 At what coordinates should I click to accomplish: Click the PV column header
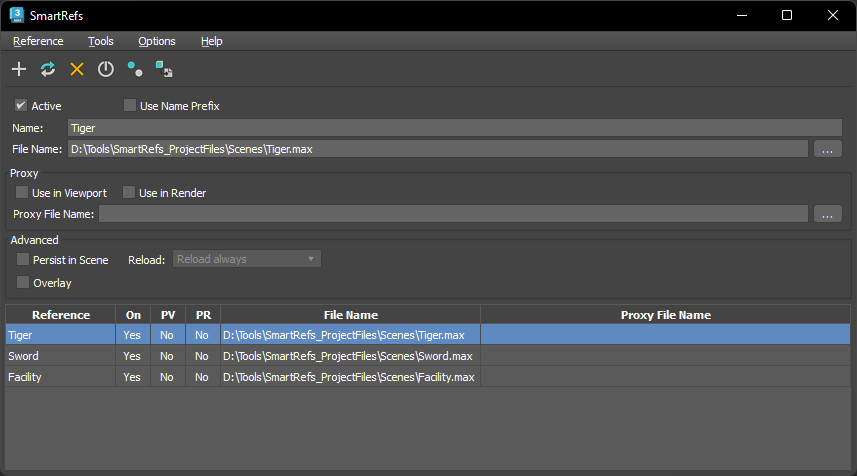click(x=168, y=315)
